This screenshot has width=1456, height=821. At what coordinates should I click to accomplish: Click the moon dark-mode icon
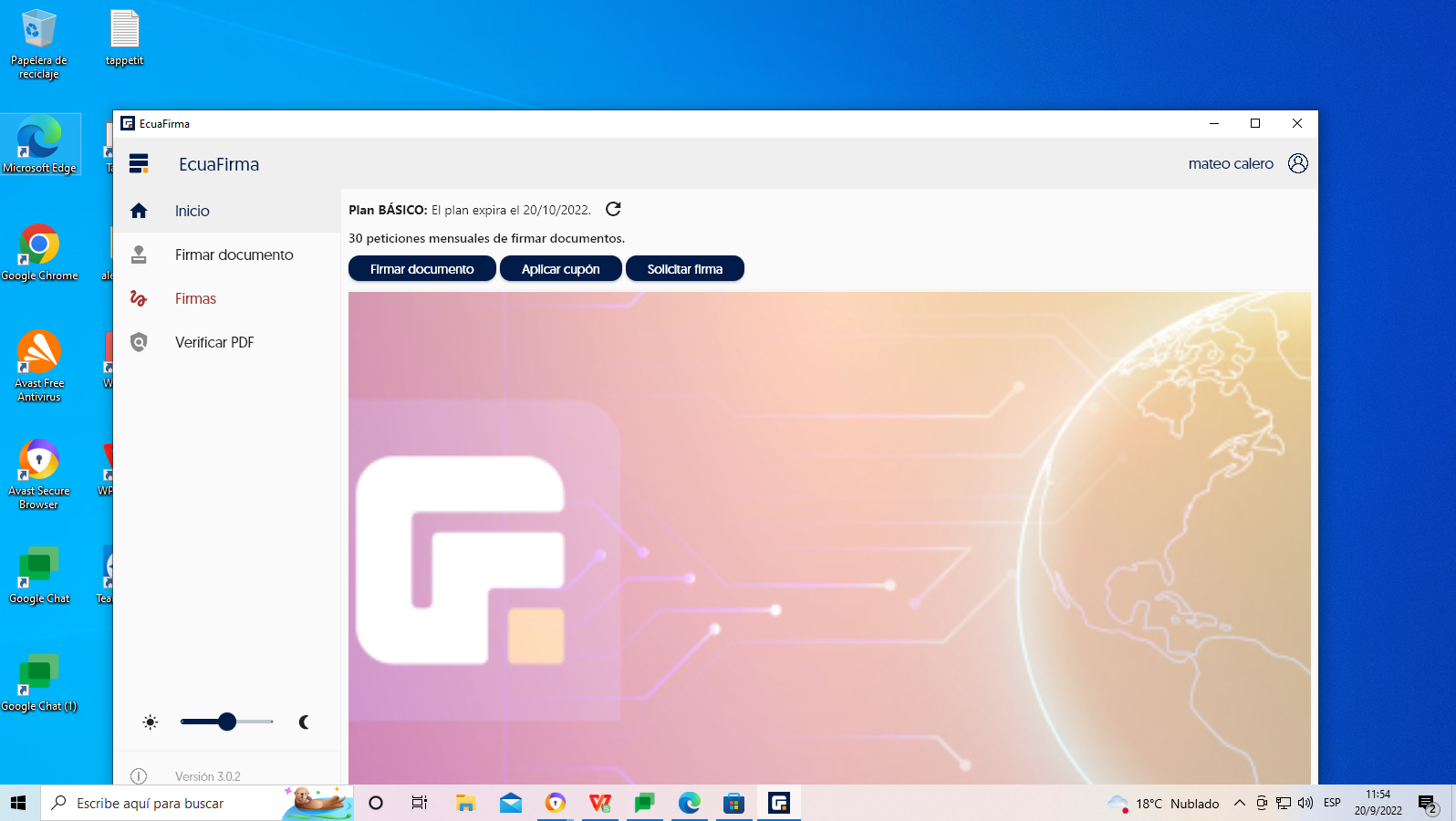[304, 722]
